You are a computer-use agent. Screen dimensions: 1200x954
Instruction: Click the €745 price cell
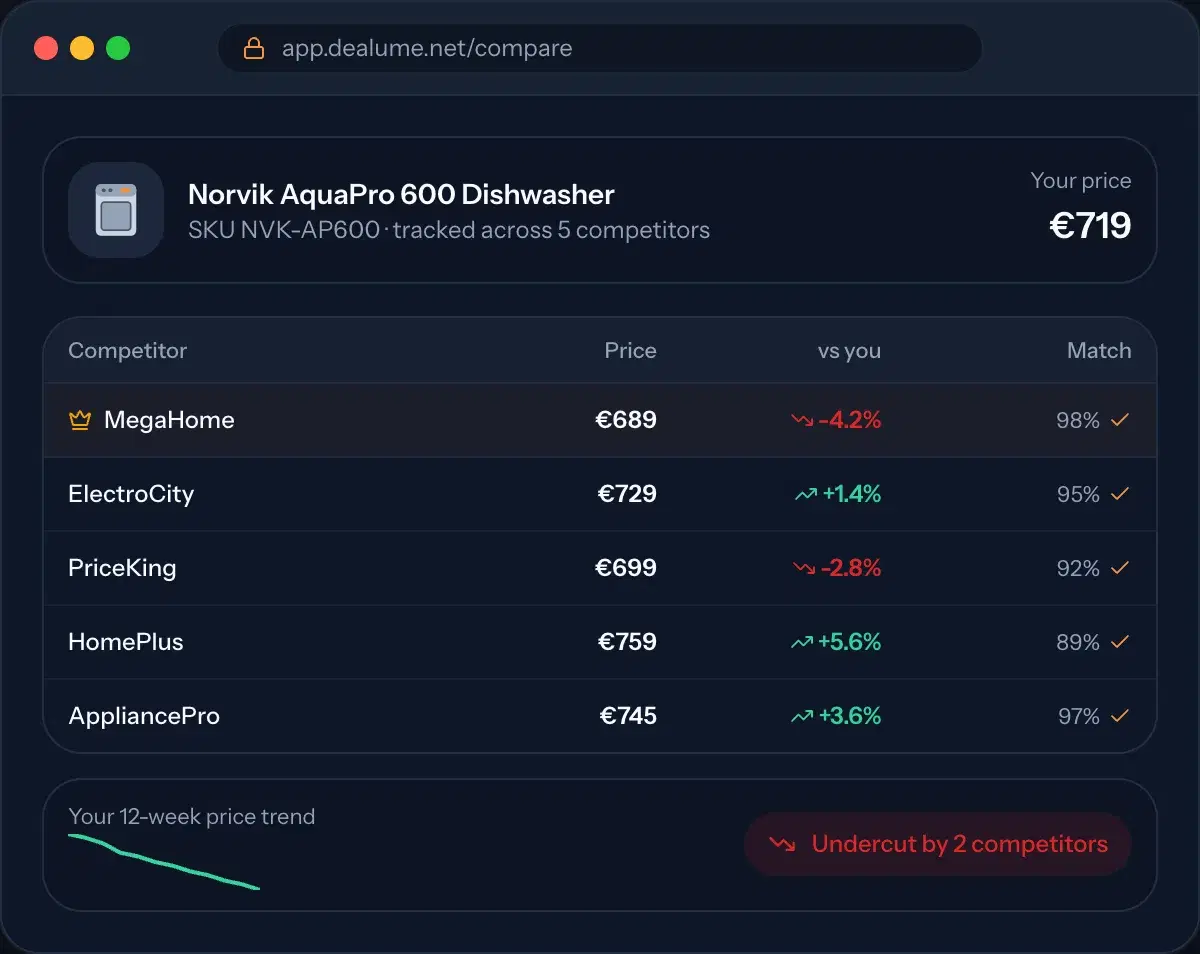[628, 716]
